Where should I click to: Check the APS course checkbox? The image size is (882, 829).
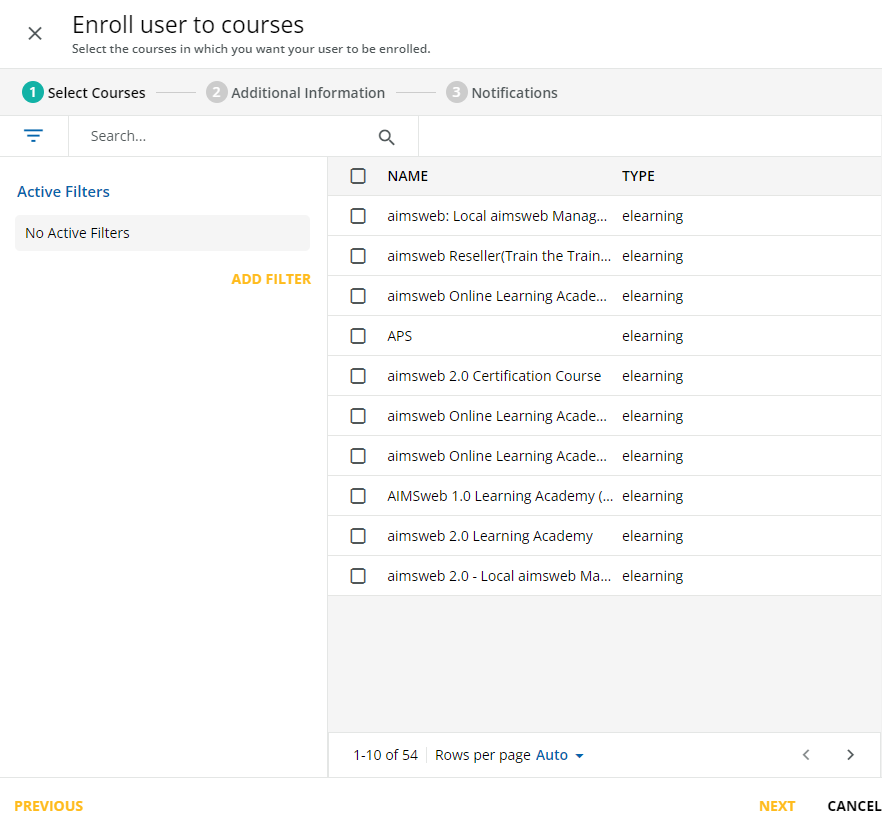(358, 336)
